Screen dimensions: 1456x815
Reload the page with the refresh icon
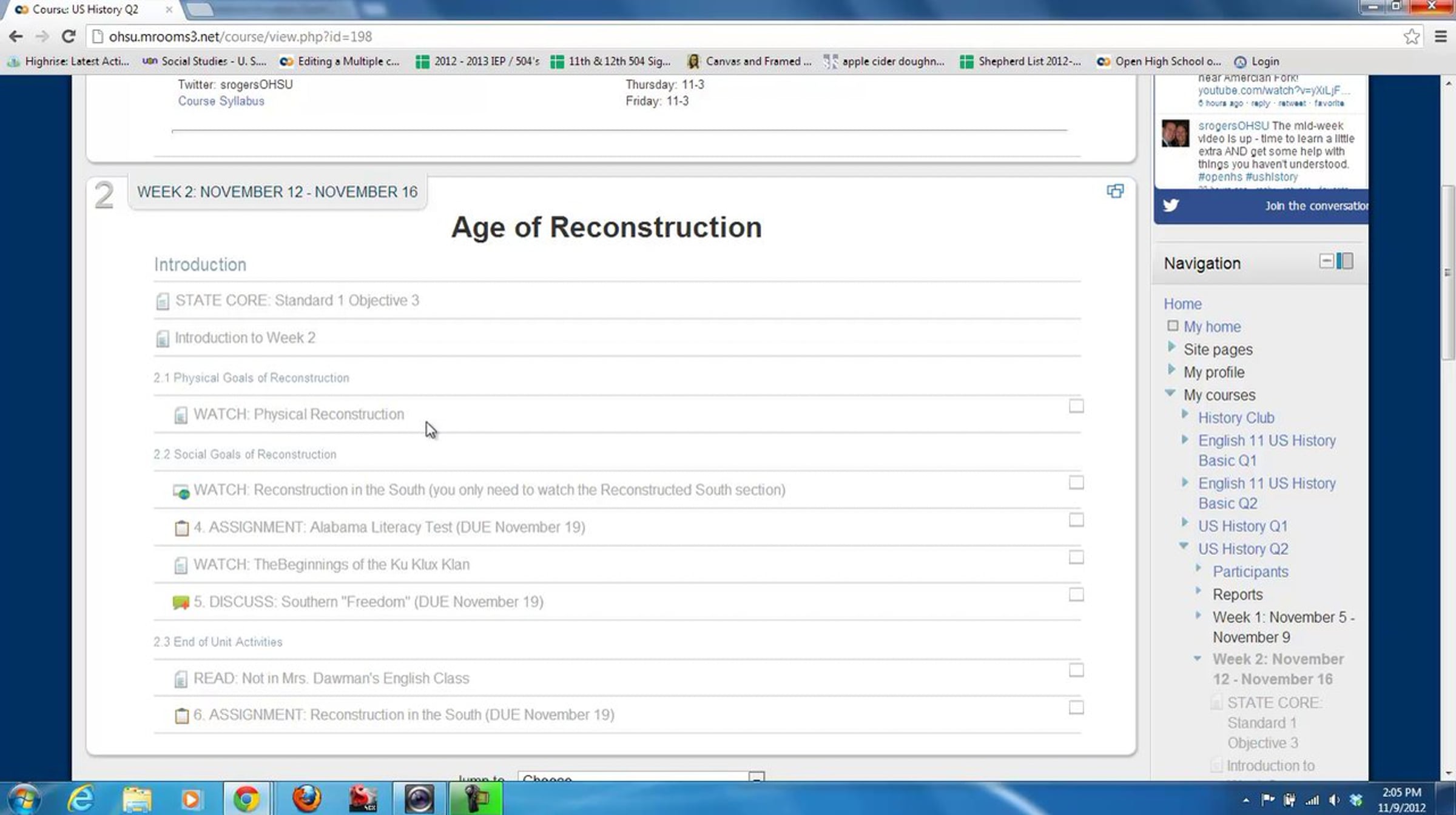[69, 36]
